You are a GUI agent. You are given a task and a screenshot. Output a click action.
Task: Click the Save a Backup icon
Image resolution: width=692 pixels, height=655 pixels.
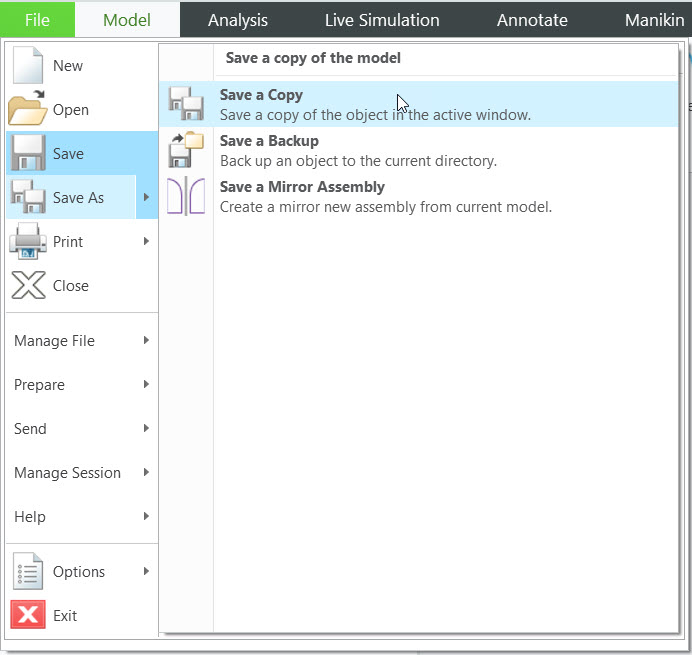[186, 150]
